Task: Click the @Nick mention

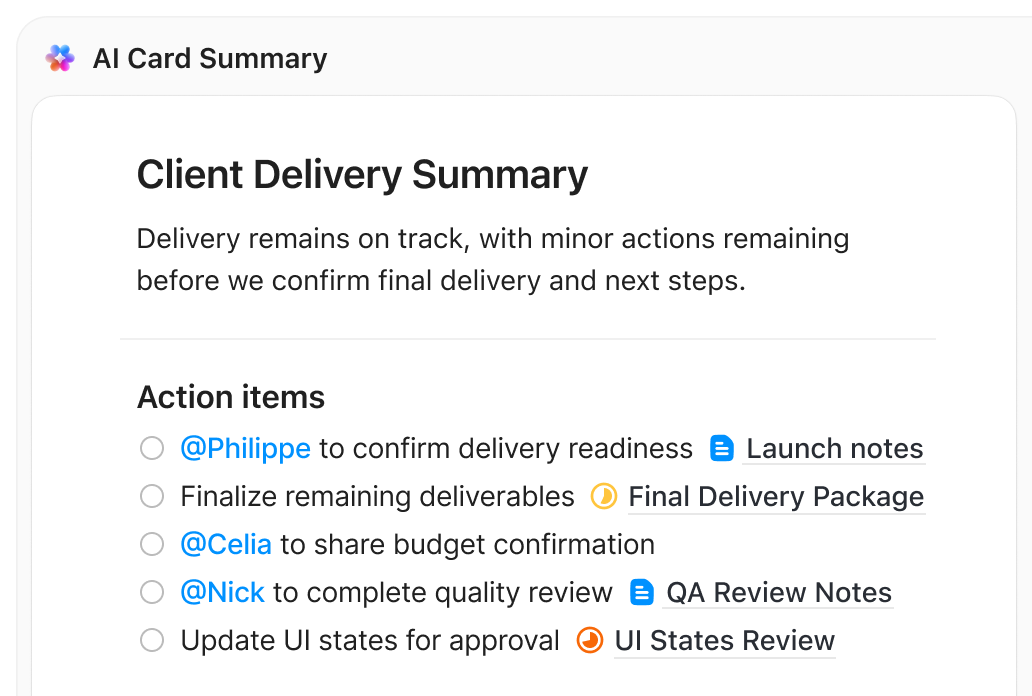Action: (x=222, y=592)
